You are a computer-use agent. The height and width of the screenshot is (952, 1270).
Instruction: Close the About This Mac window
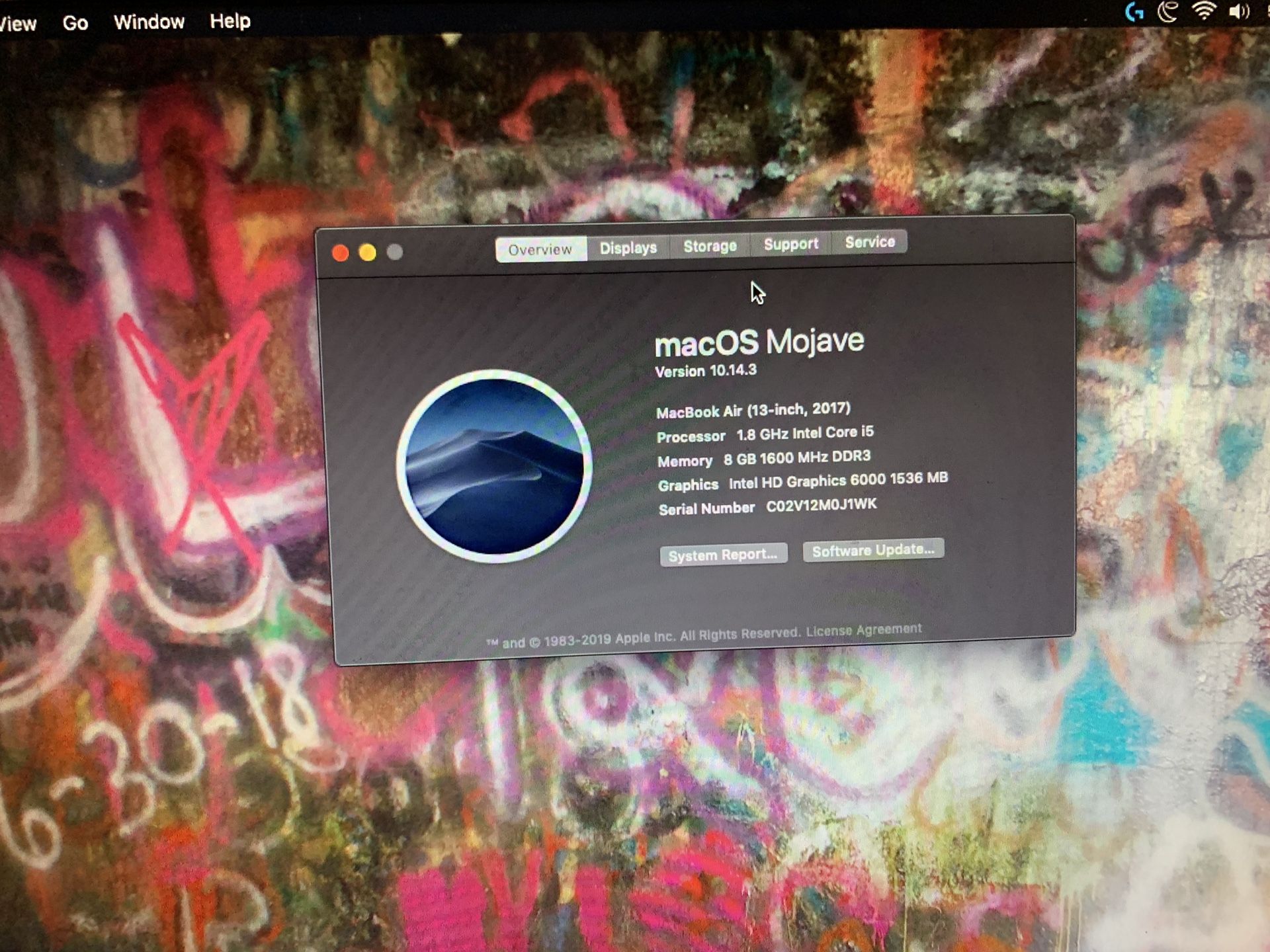point(340,253)
